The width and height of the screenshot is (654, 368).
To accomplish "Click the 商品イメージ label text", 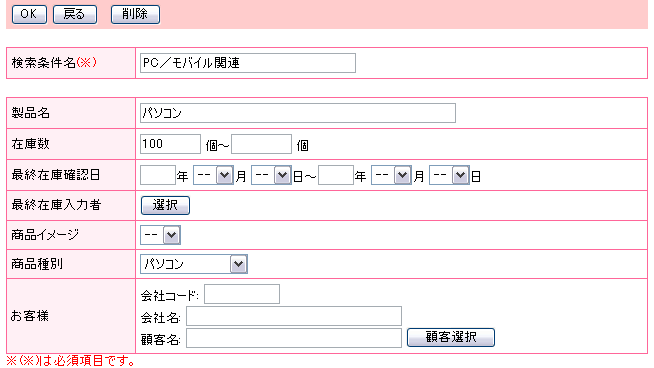I will (45, 235).
